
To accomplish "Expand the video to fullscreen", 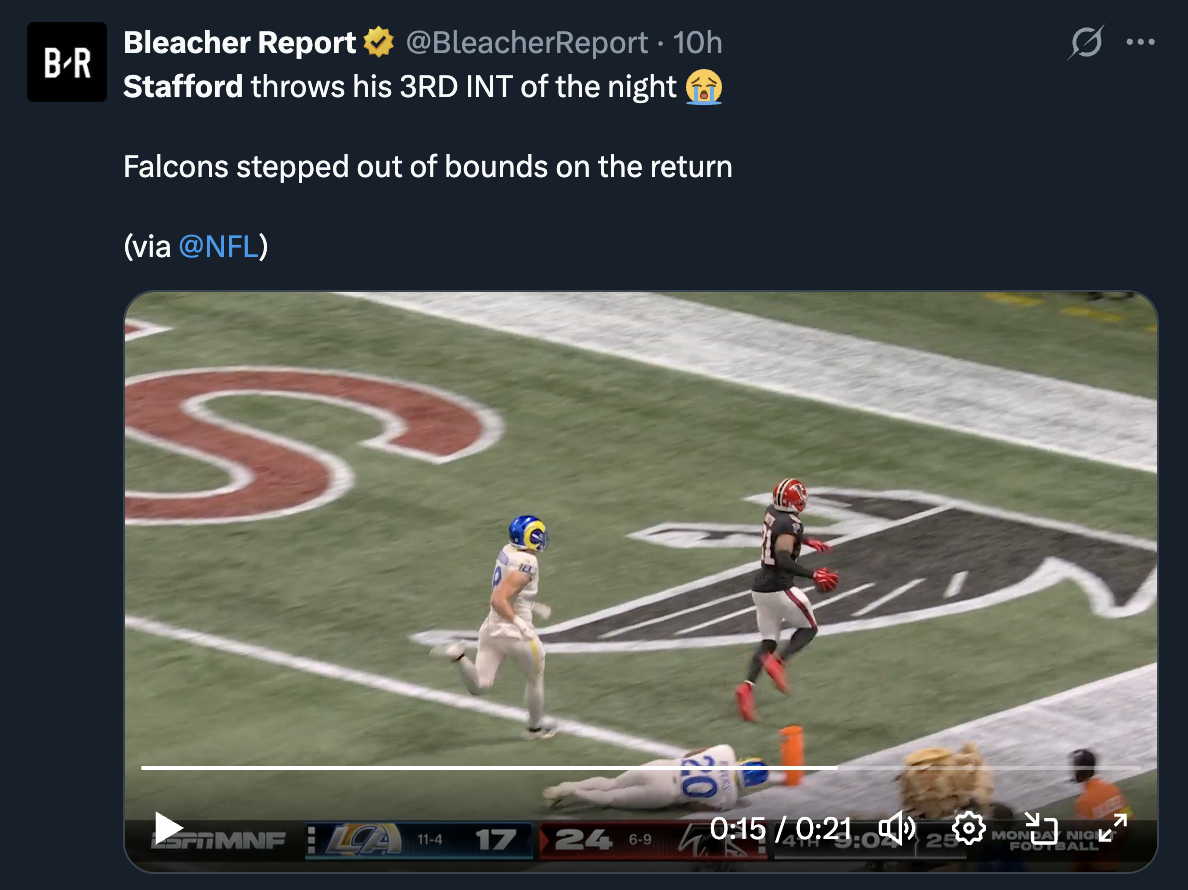I will coord(1112,829).
